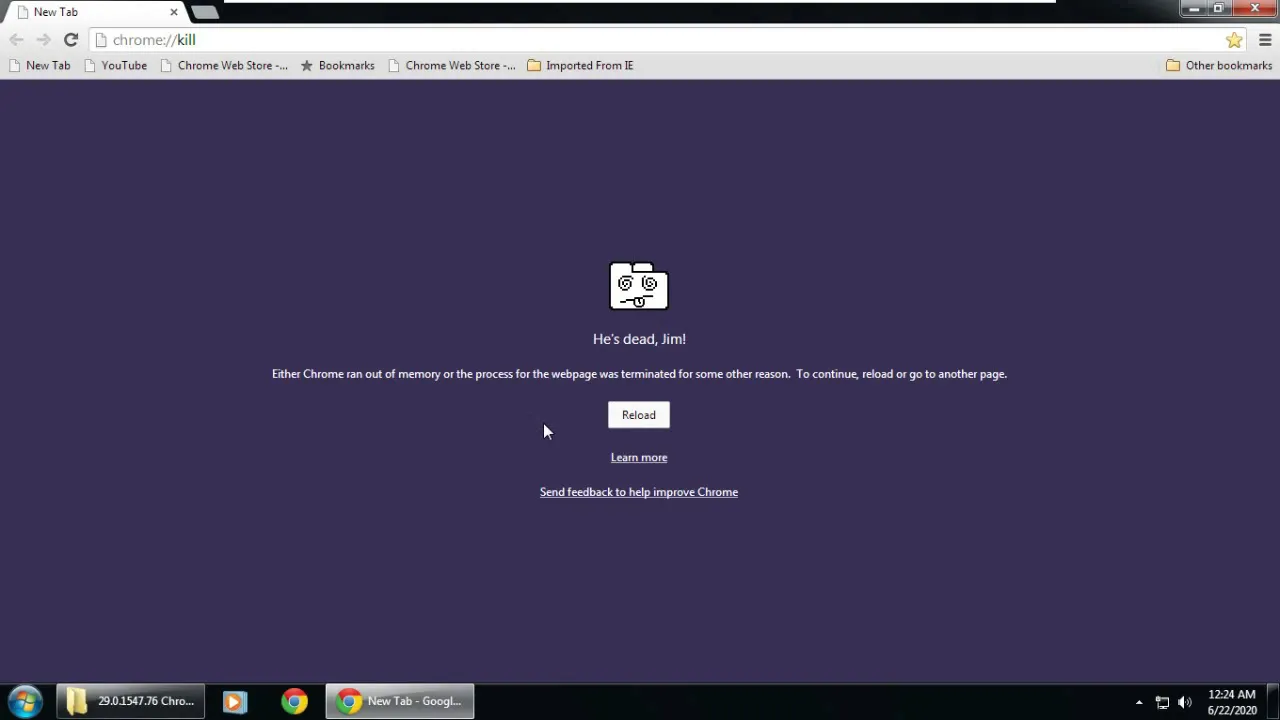Screen dimensions: 1280x720
Task: Expand the Imported From IE folder
Action: 580,65
